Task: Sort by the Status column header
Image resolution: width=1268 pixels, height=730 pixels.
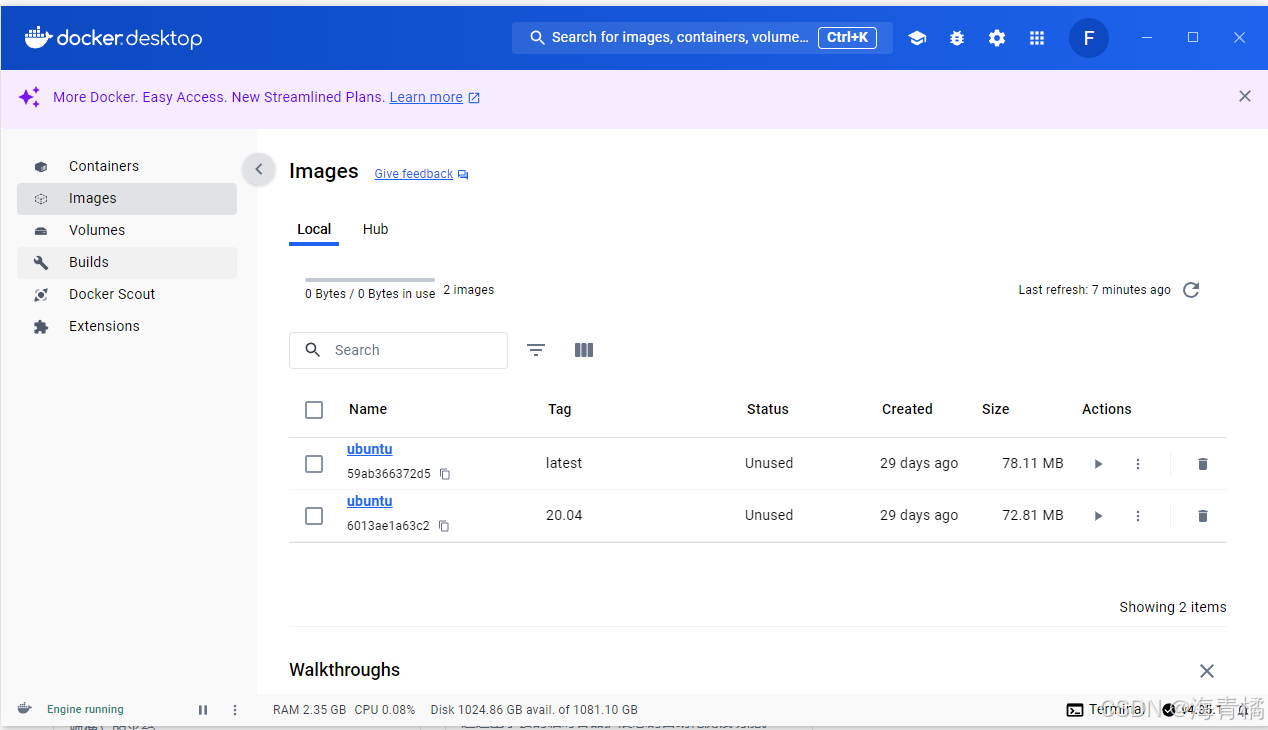Action: (768, 409)
